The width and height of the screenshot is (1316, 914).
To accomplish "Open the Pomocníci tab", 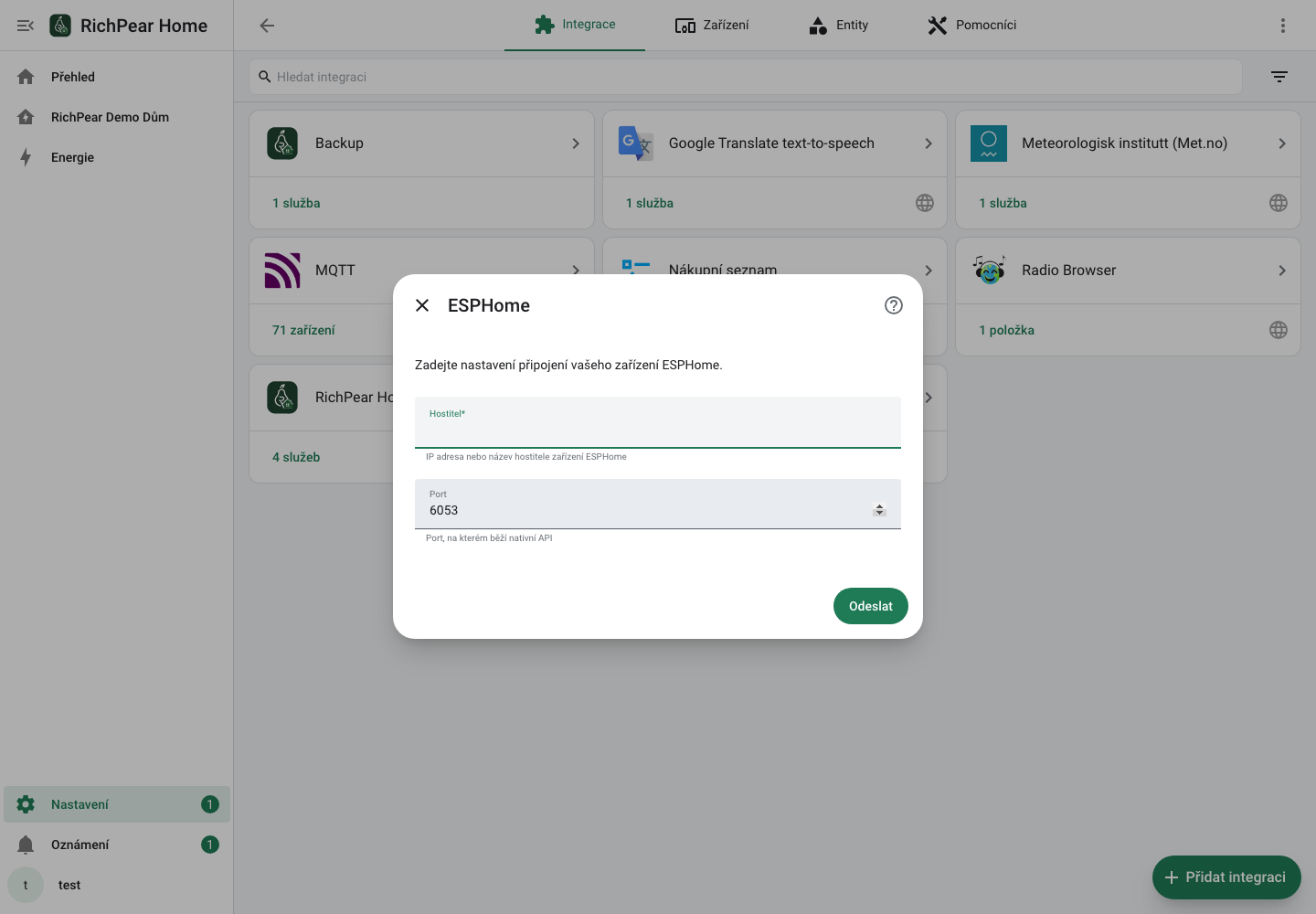I will (971, 25).
